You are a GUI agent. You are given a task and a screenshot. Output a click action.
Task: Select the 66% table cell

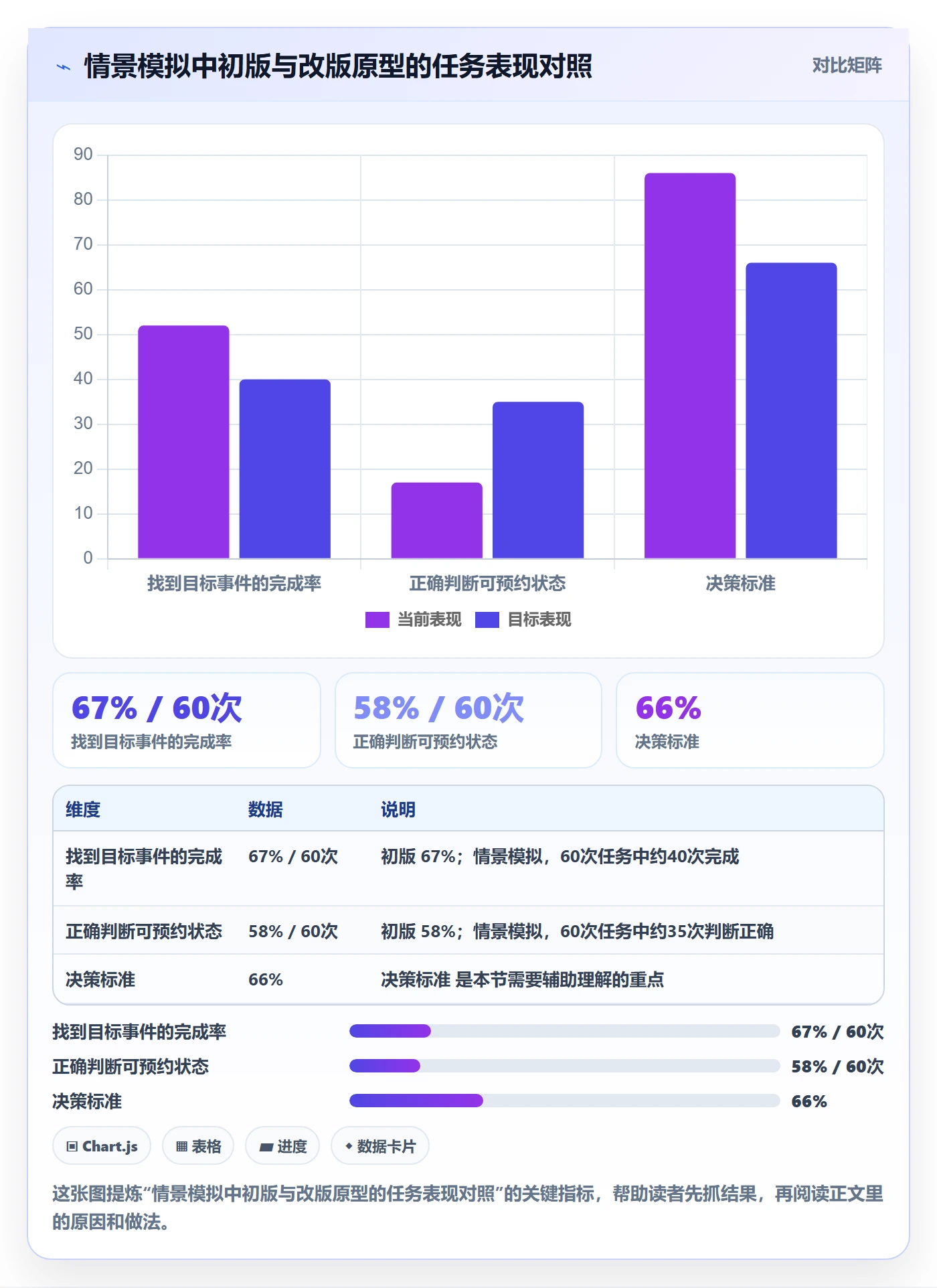266,980
